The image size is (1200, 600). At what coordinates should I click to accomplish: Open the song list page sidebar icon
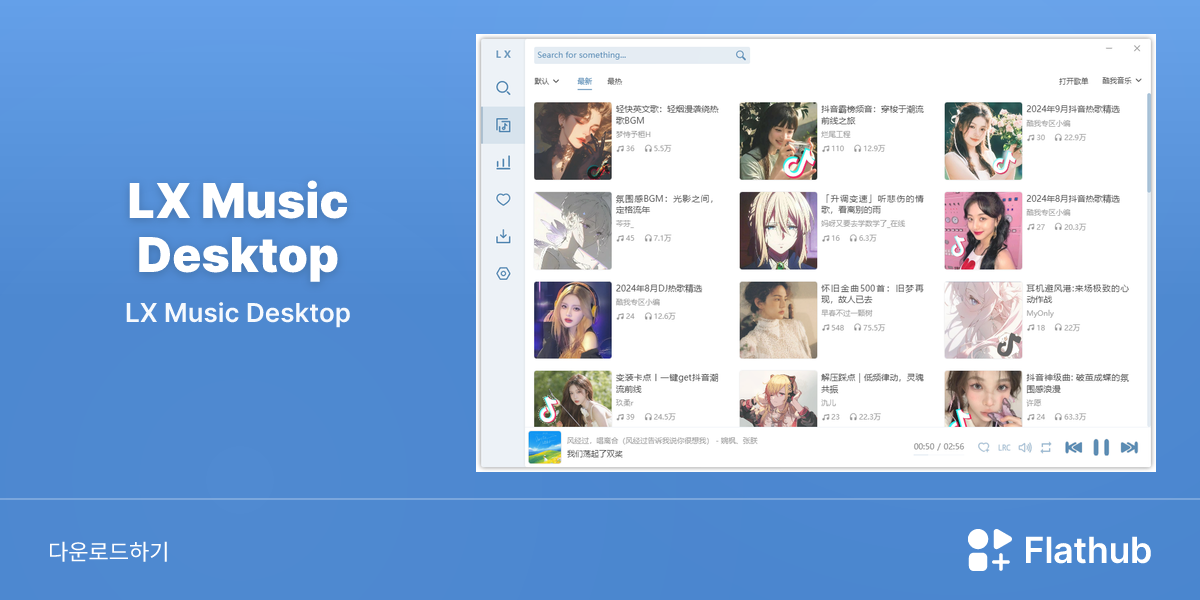[503, 125]
